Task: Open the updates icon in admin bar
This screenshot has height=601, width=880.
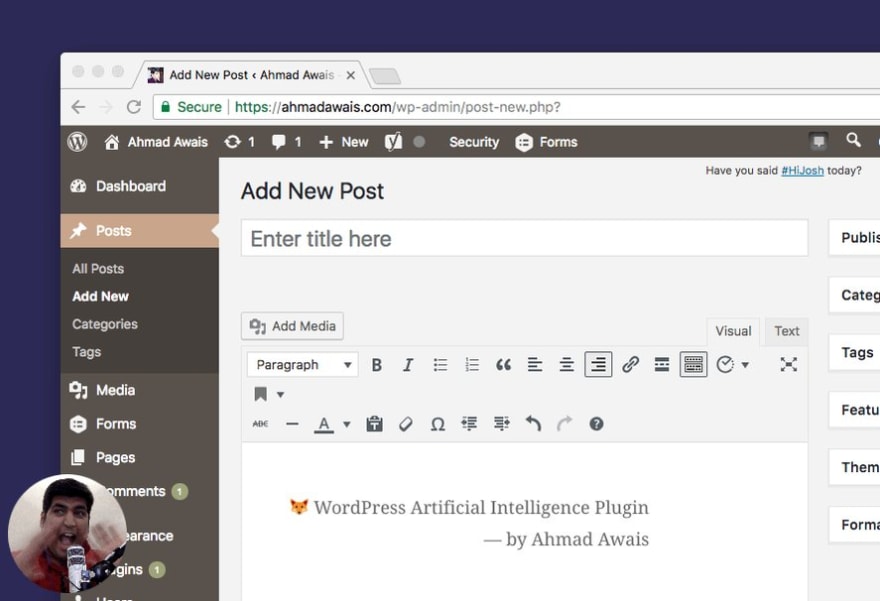Action: click(x=239, y=142)
